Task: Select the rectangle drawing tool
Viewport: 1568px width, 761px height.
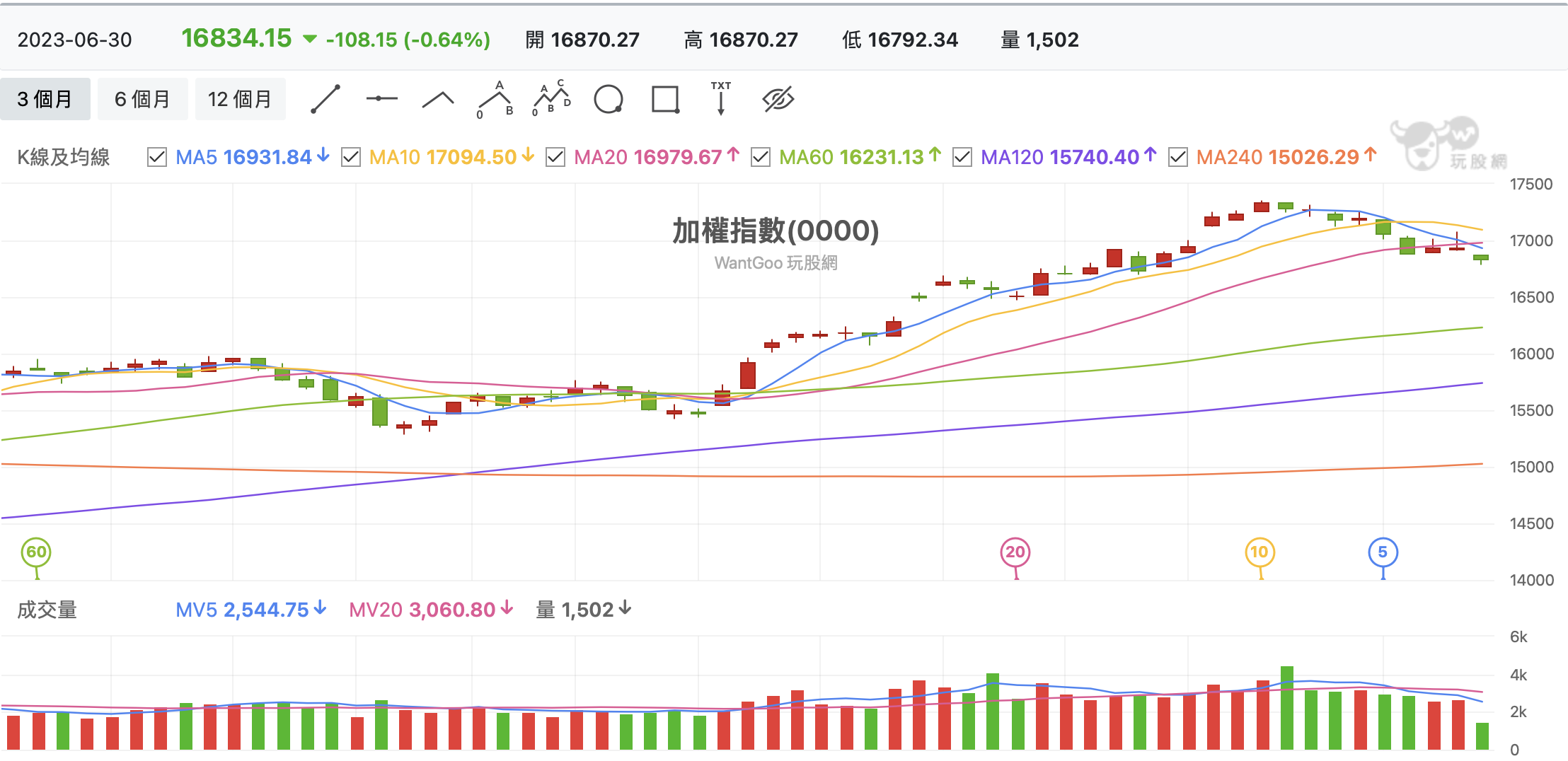Action: pyautogui.click(x=665, y=99)
